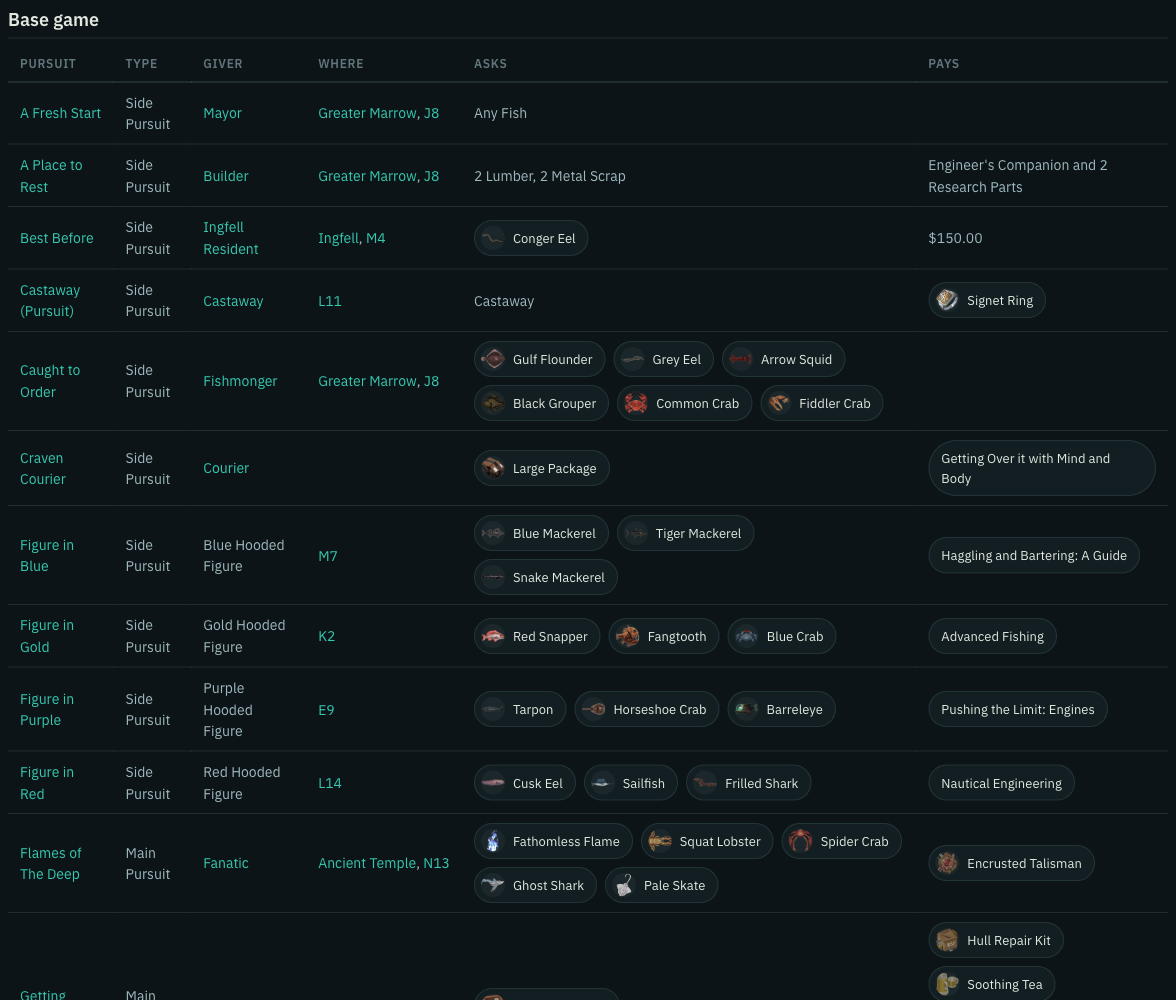Click the Encrusted Talisman icon
The width and height of the screenshot is (1176, 1000).
[x=947, y=863]
